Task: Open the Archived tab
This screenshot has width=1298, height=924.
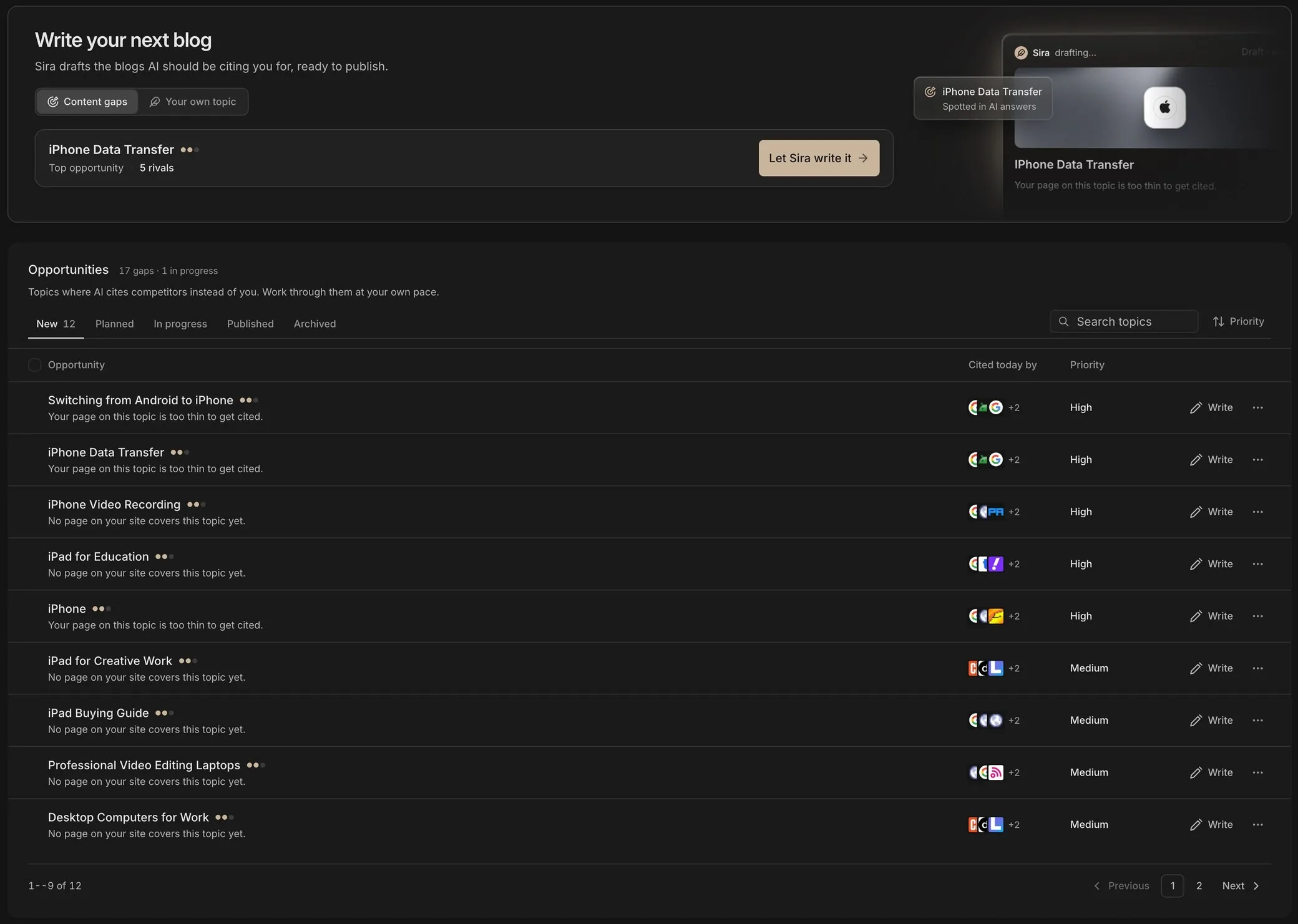Action: (315, 324)
